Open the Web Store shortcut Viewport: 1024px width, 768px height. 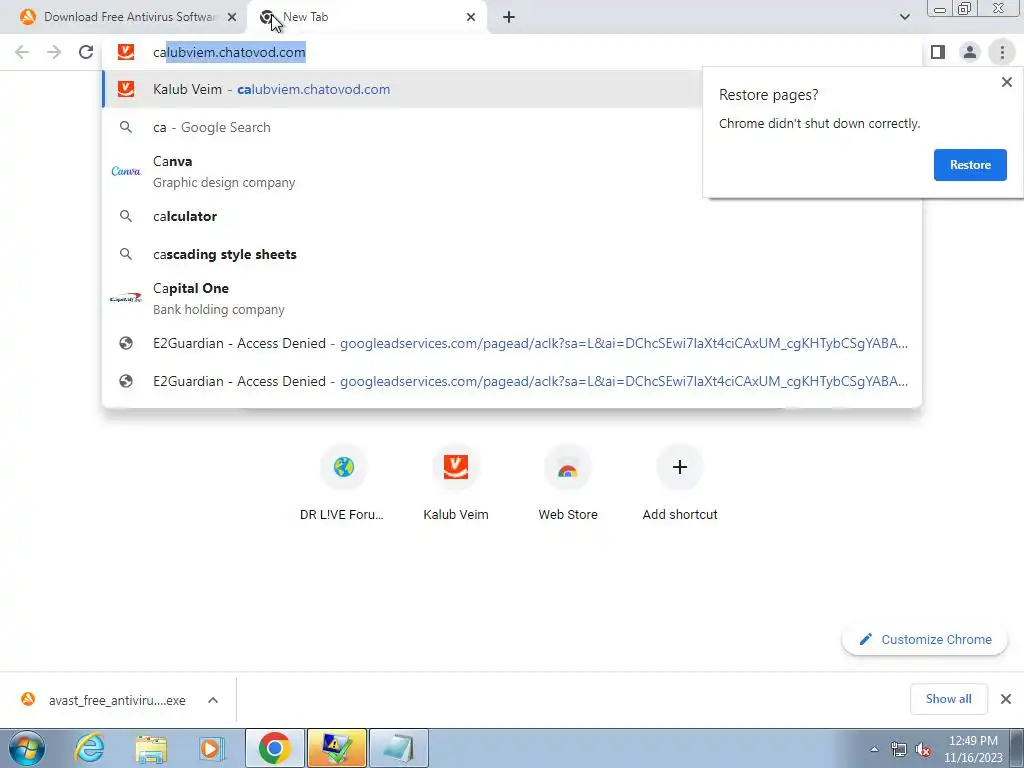coord(568,483)
